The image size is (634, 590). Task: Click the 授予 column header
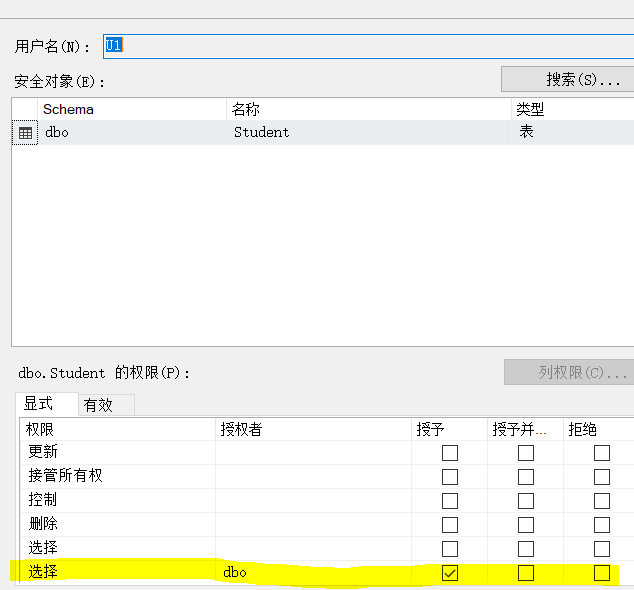click(x=450, y=429)
